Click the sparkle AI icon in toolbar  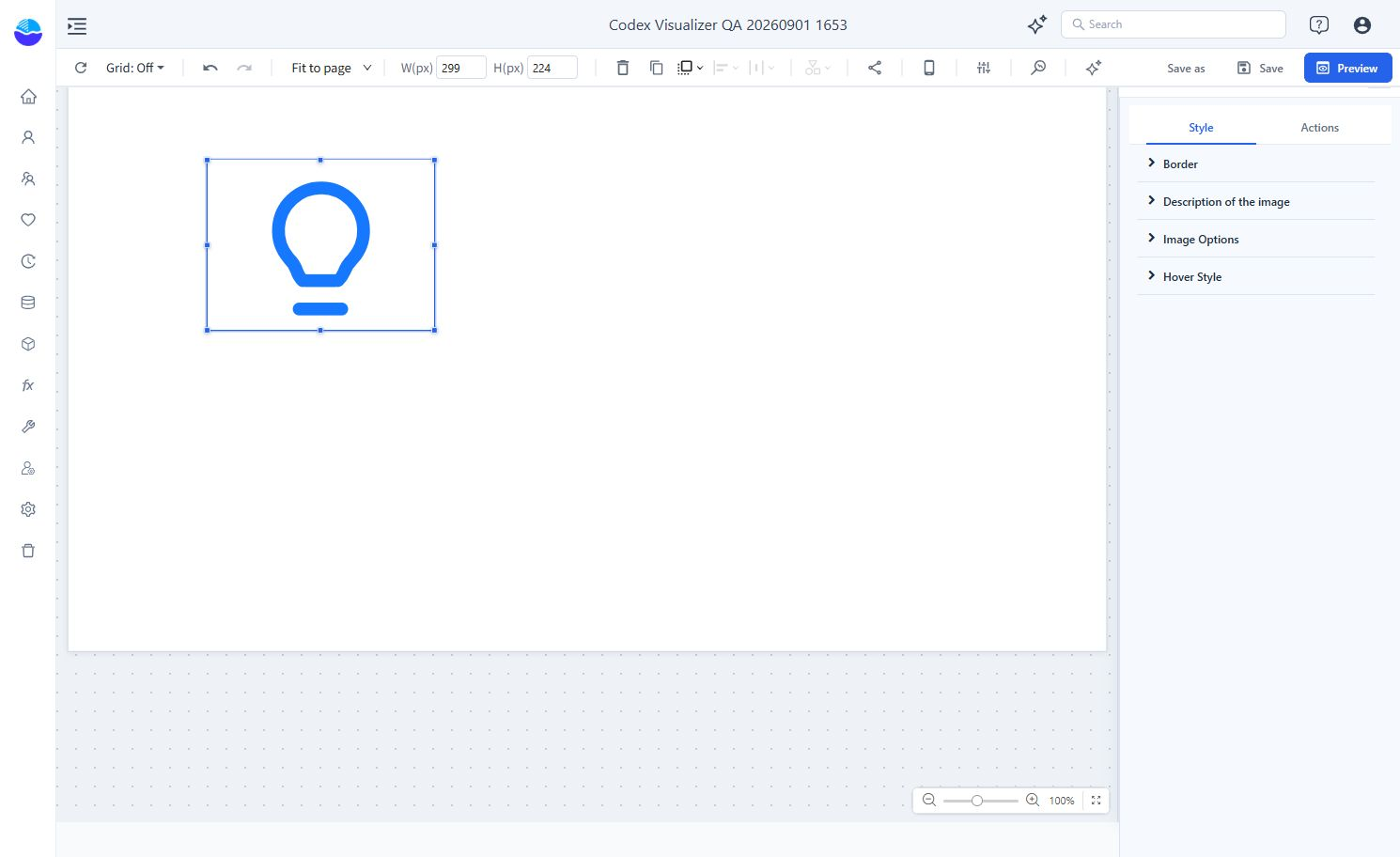coord(1093,68)
